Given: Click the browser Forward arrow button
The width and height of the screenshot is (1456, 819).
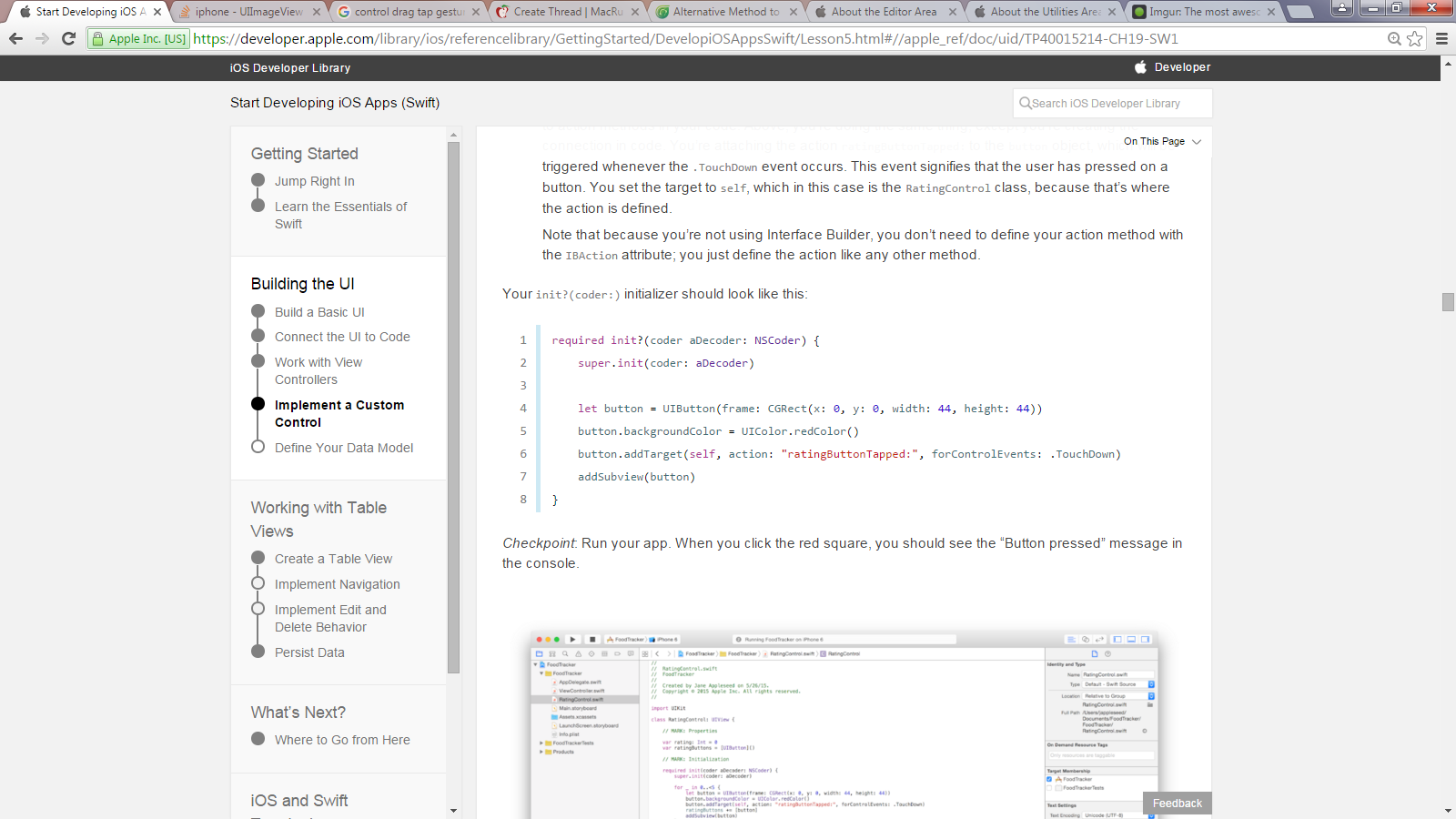Looking at the screenshot, I should (x=42, y=38).
